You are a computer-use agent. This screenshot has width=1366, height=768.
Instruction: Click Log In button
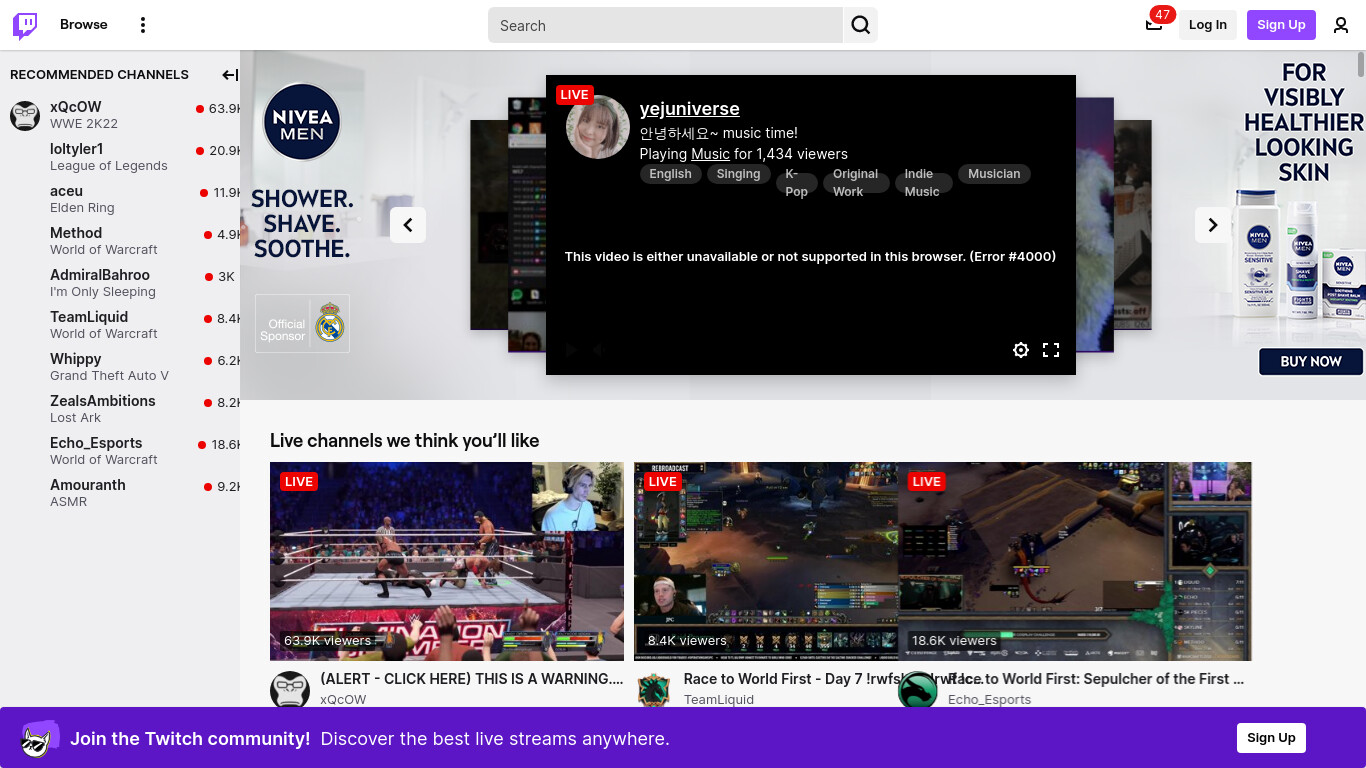(1208, 25)
